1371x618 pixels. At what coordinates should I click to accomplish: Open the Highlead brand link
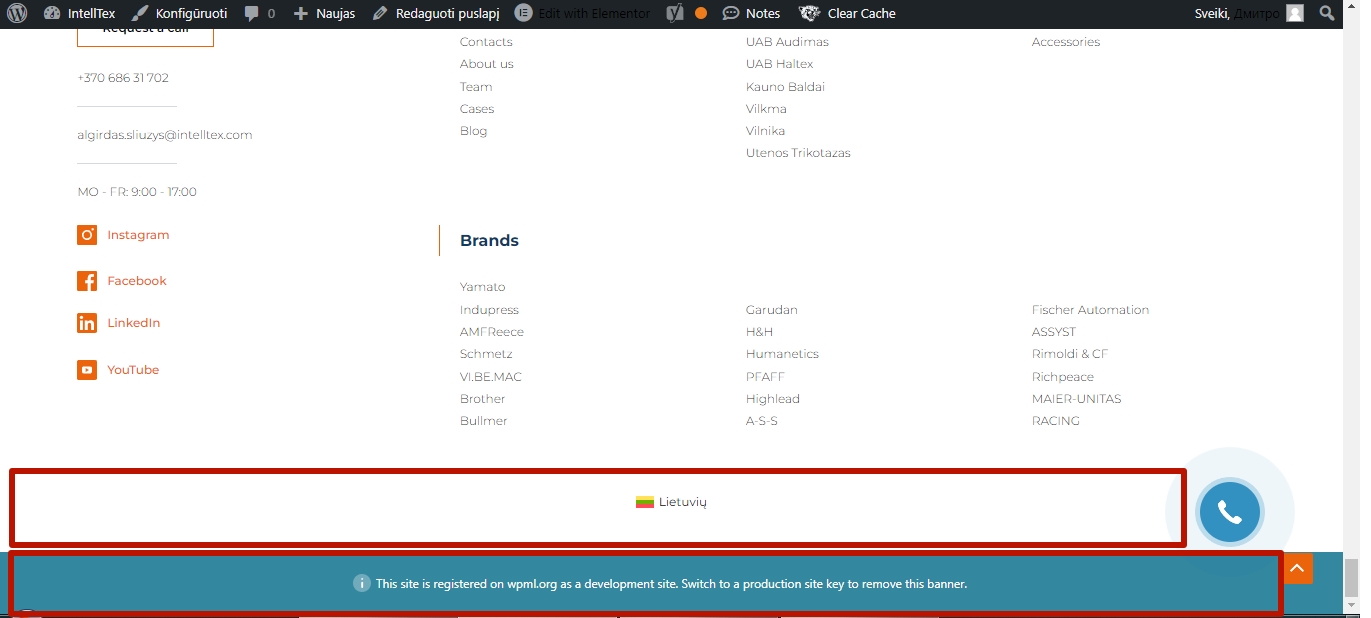click(x=773, y=399)
